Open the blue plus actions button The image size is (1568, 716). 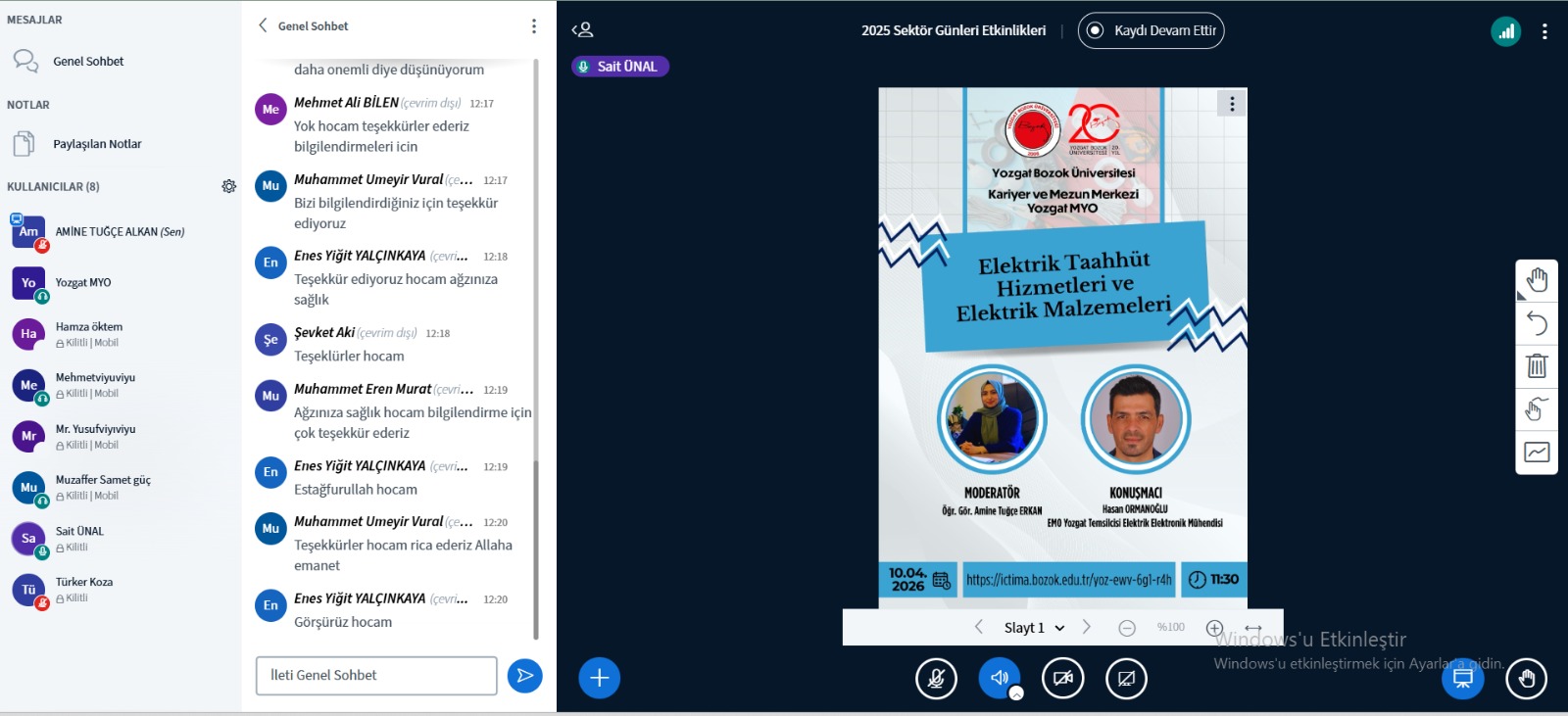[x=599, y=678]
